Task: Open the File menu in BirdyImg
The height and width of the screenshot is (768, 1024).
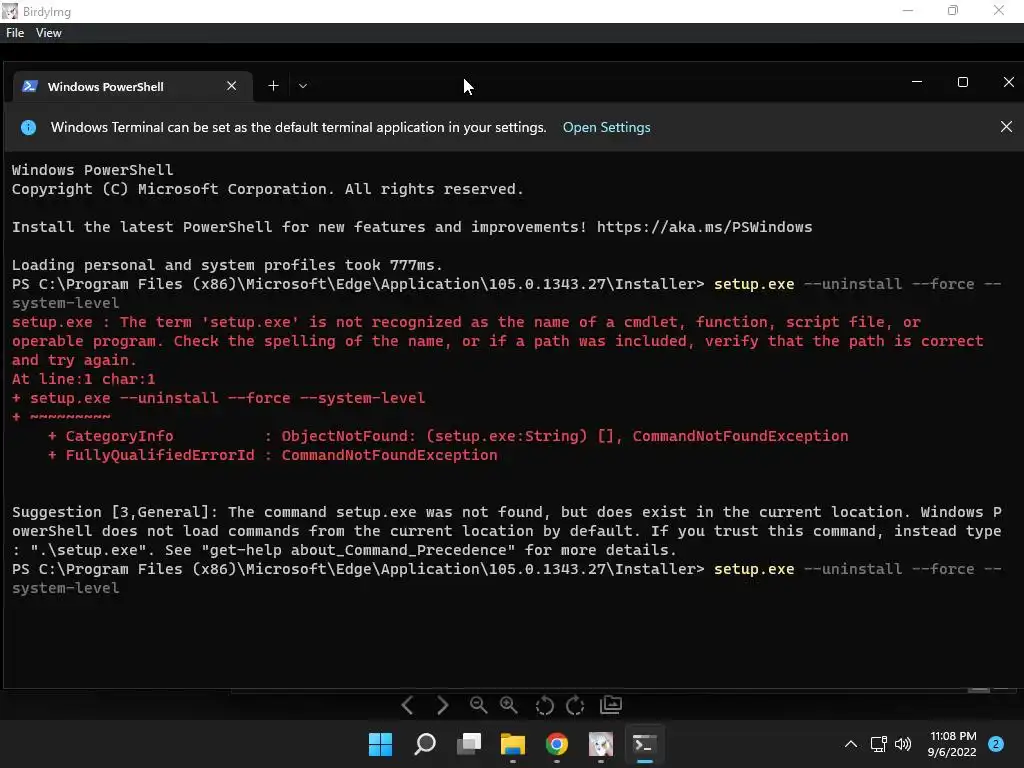Action: coord(15,33)
